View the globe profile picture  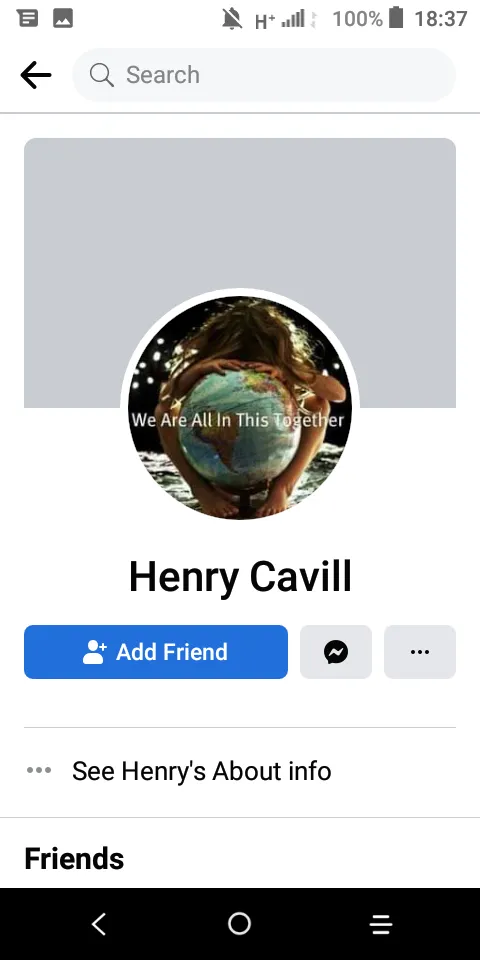tap(240, 408)
